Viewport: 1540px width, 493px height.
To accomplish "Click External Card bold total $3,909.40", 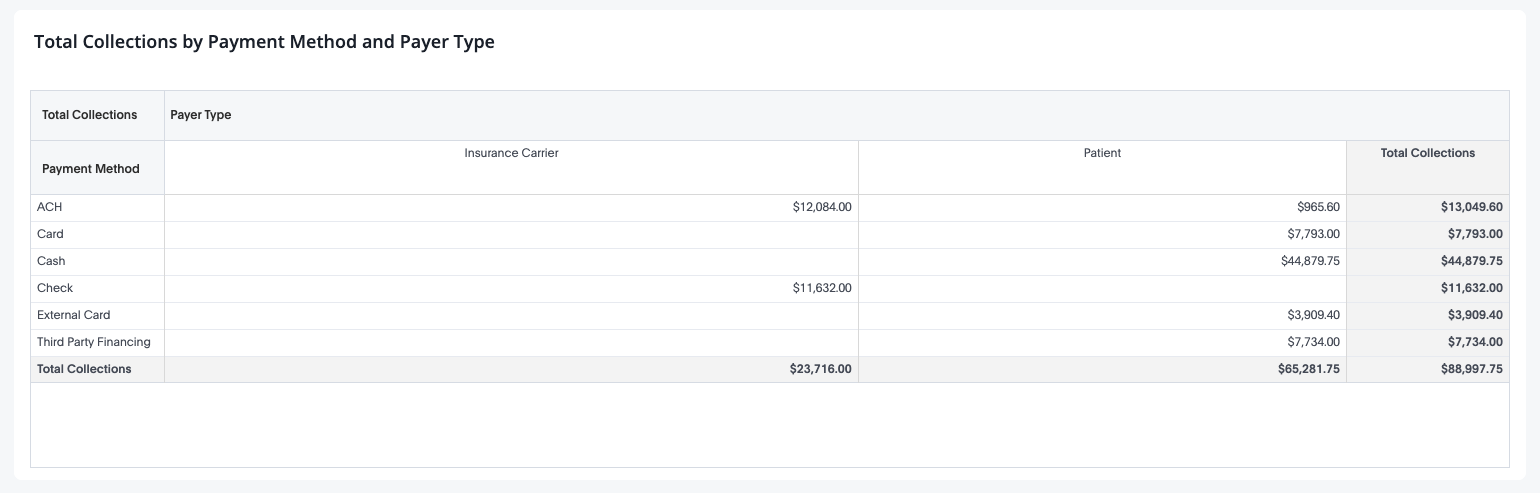I will 1475,315.
